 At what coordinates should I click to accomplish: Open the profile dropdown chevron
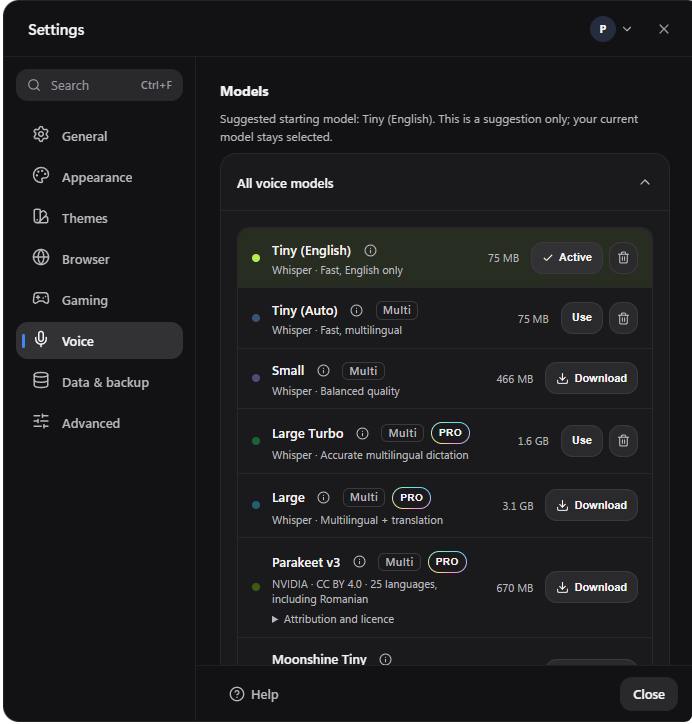[x=627, y=29]
